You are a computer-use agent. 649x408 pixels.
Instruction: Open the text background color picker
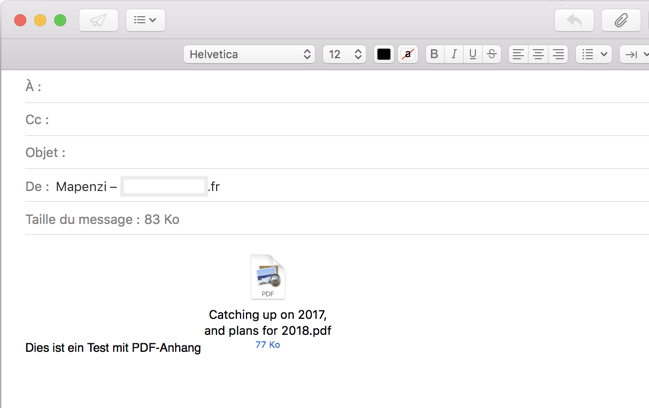pos(407,54)
